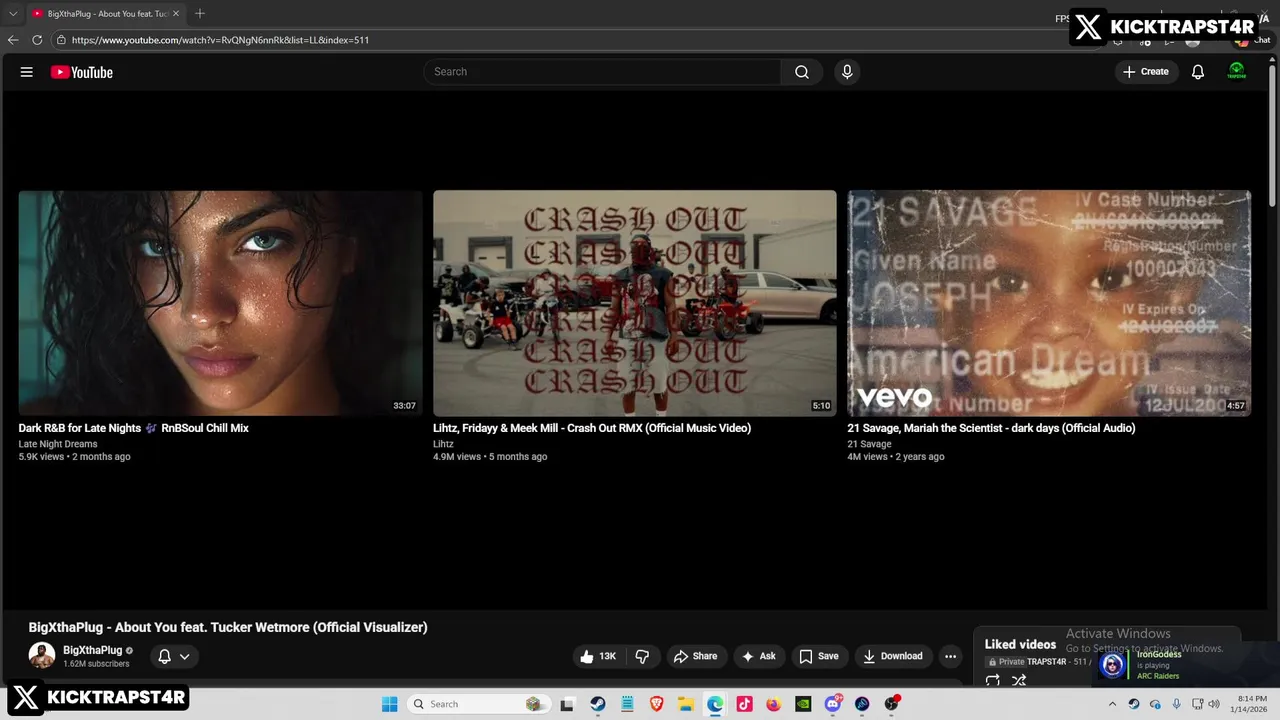Screen dimensions: 1280x720
Task: Open the BigXthaPlug channel name link
Action: click(92, 650)
